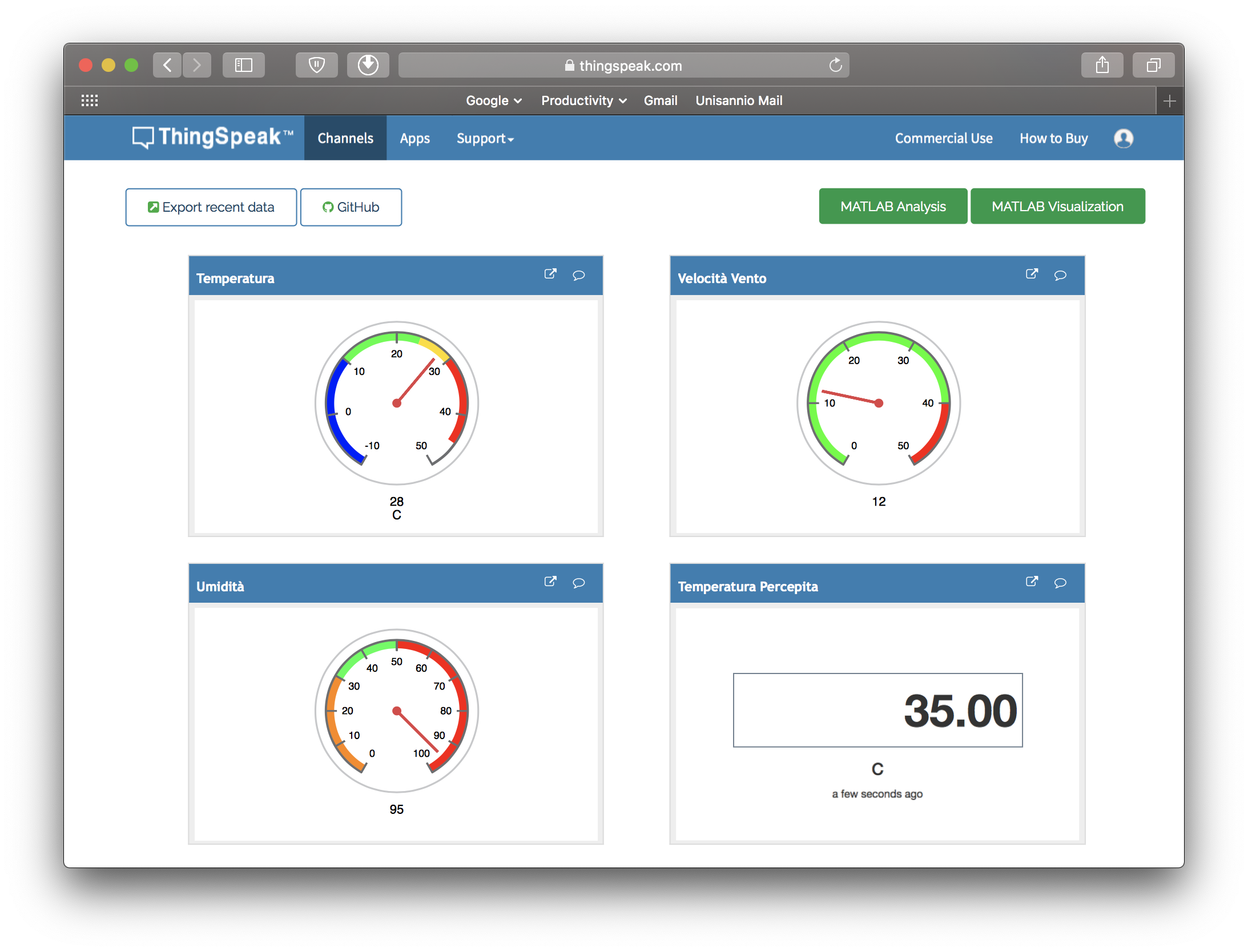1248x952 pixels.
Task: Click Safari share icon in toolbar
Action: click(x=1102, y=66)
